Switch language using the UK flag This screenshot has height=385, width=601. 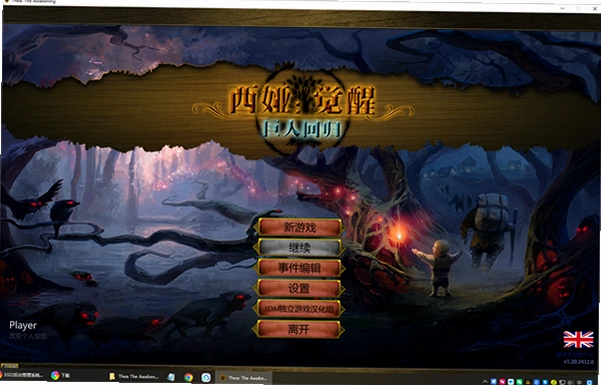point(578,339)
